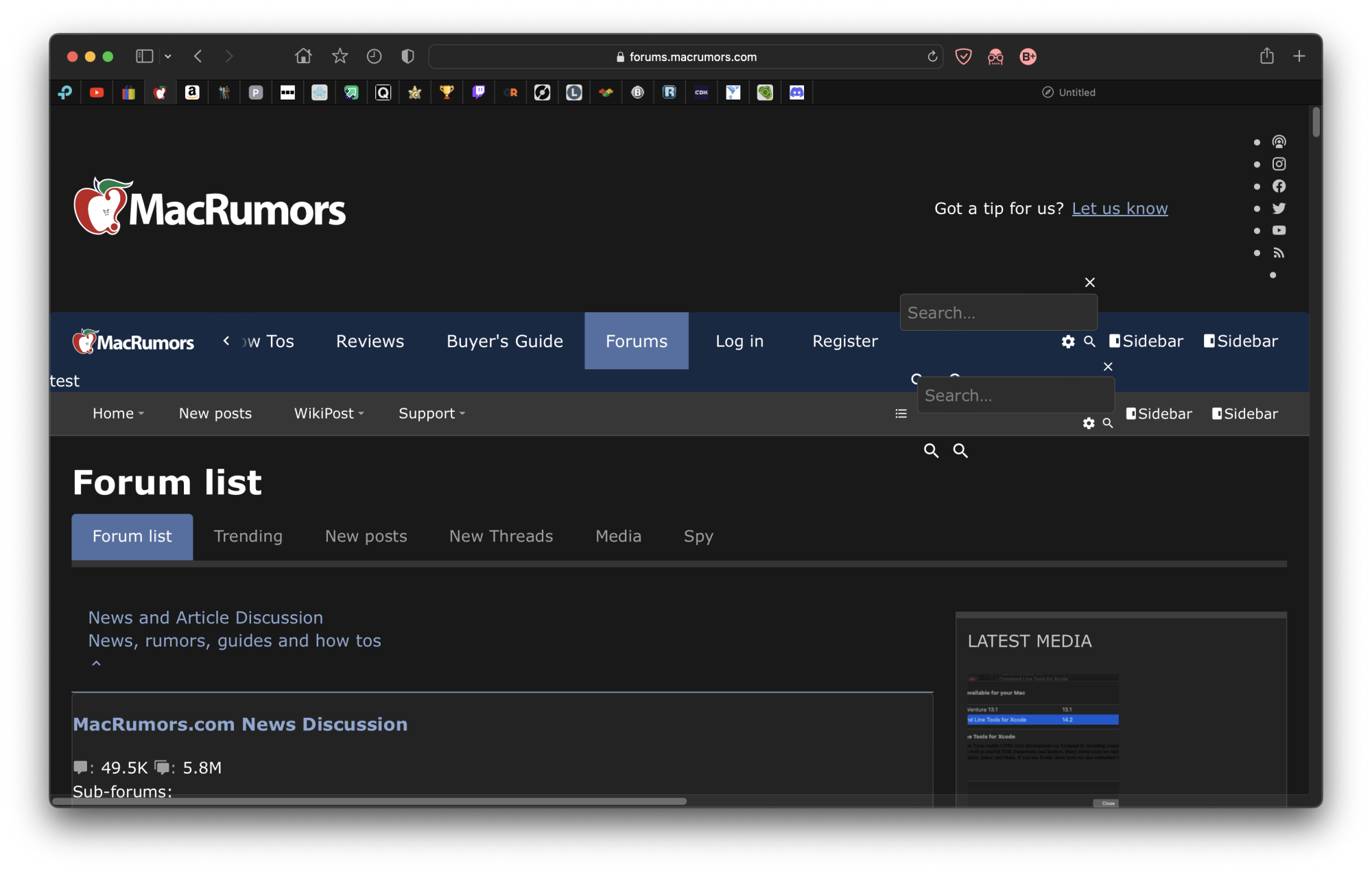Switch to the Media tab

click(x=619, y=537)
